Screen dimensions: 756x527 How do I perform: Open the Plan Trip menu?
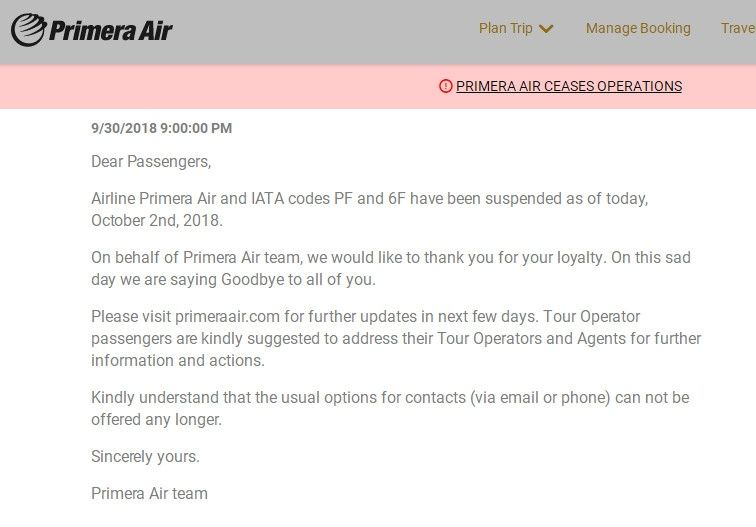click(x=515, y=28)
